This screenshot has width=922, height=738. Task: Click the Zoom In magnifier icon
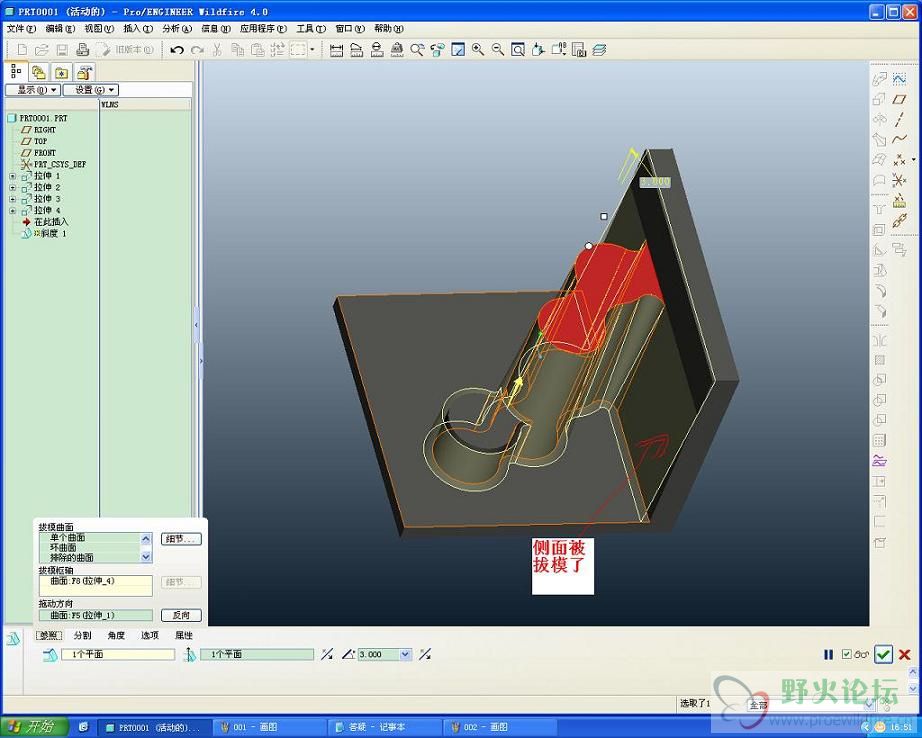pyautogui.click(x=478, y=50)
